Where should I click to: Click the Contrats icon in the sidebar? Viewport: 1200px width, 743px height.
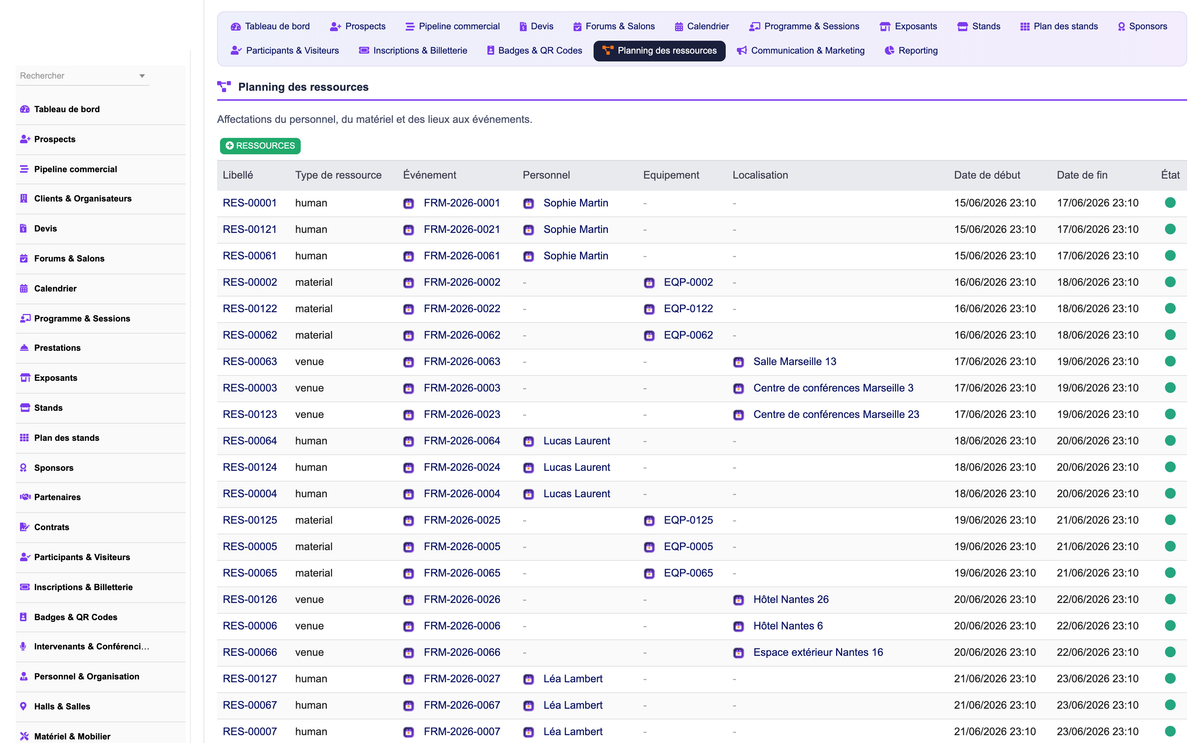[x=24, y=527]
